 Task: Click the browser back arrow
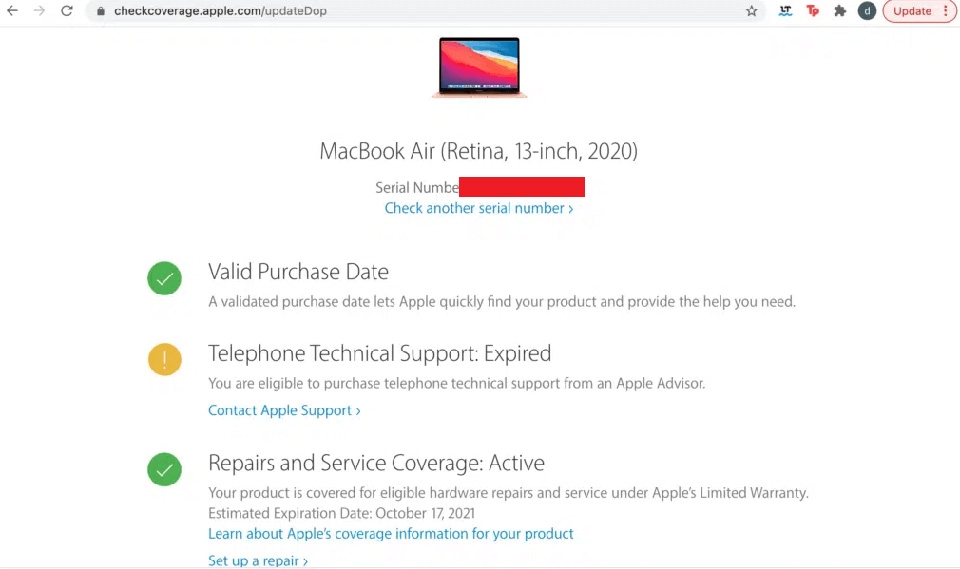click(12, 11)
